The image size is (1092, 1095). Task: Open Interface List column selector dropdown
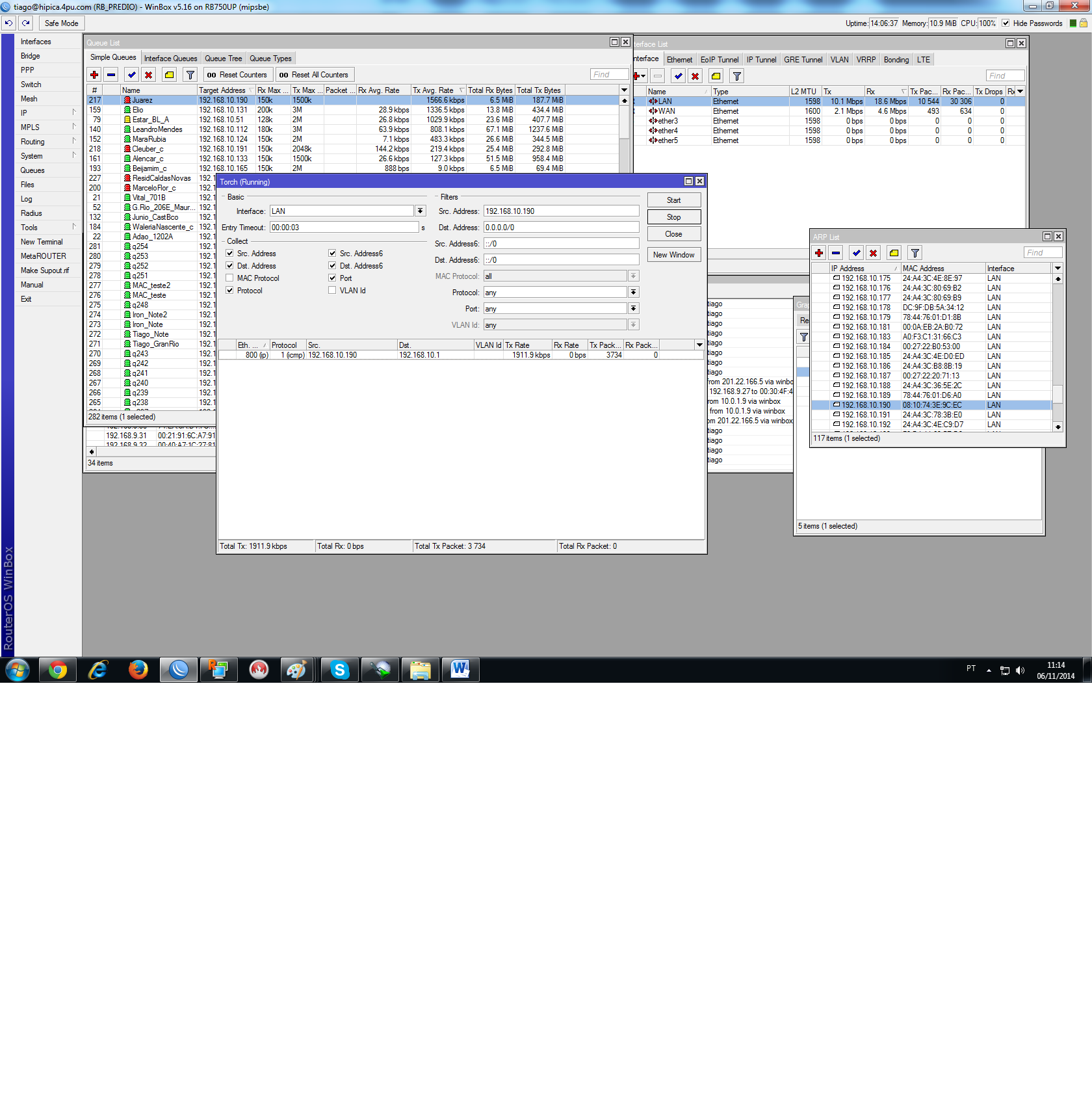click(1020, 92)
